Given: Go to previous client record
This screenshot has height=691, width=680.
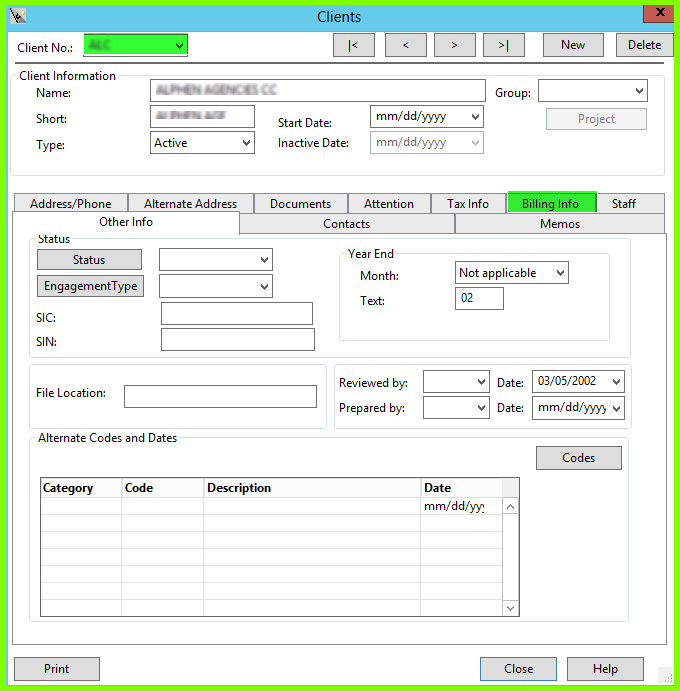Looking at the screenshot, I should [405, 45].
